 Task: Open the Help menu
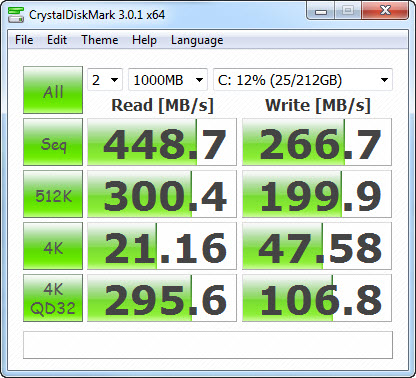(x=144, y=40)
